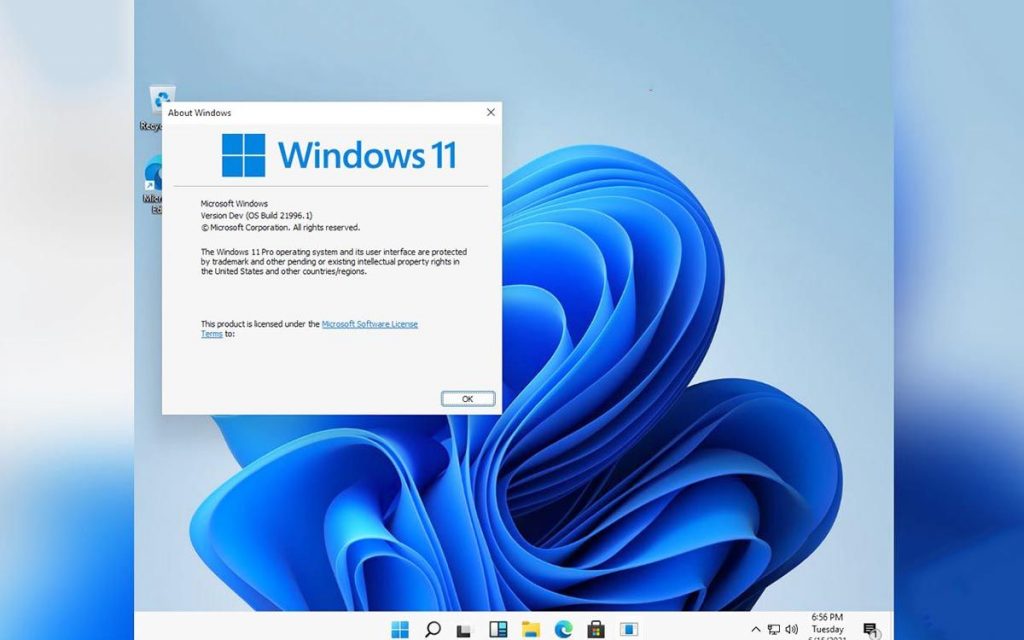
Task: Expand hidden icons with the tray chevron
Action: coord(757,630)
